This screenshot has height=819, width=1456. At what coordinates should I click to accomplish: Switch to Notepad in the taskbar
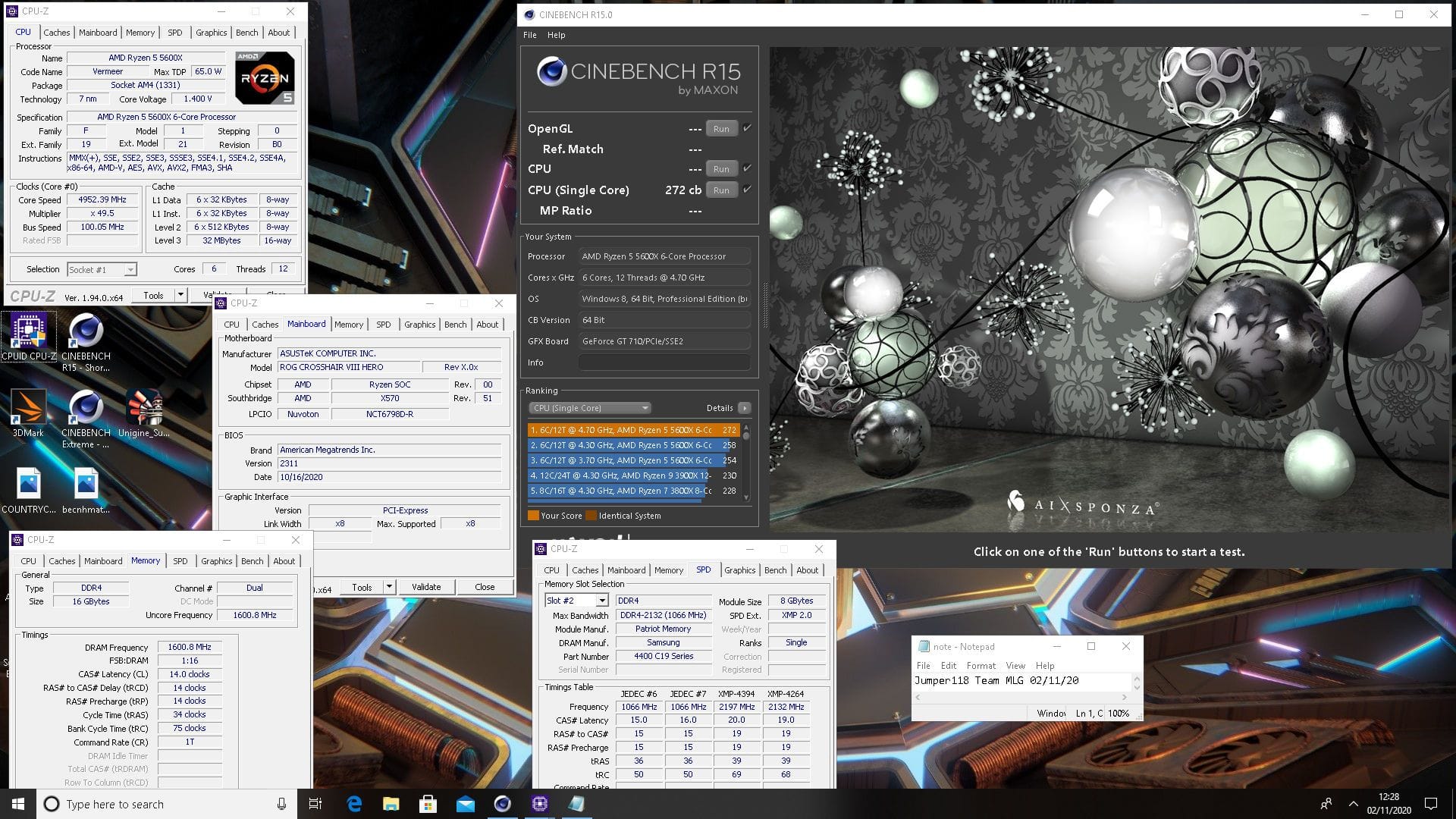pos(576,804)
